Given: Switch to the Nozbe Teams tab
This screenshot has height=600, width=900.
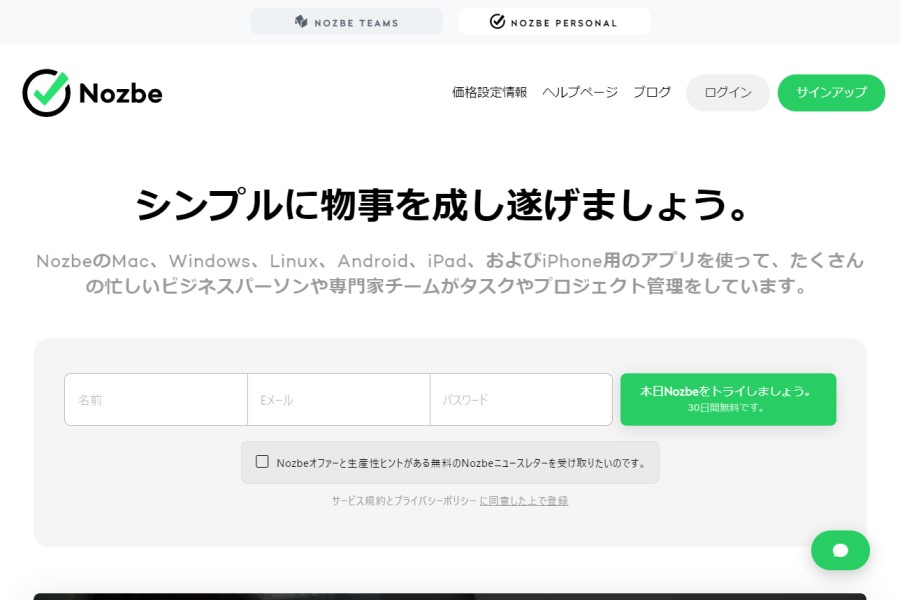Looking at the screenshot, I should pos(347,21).
